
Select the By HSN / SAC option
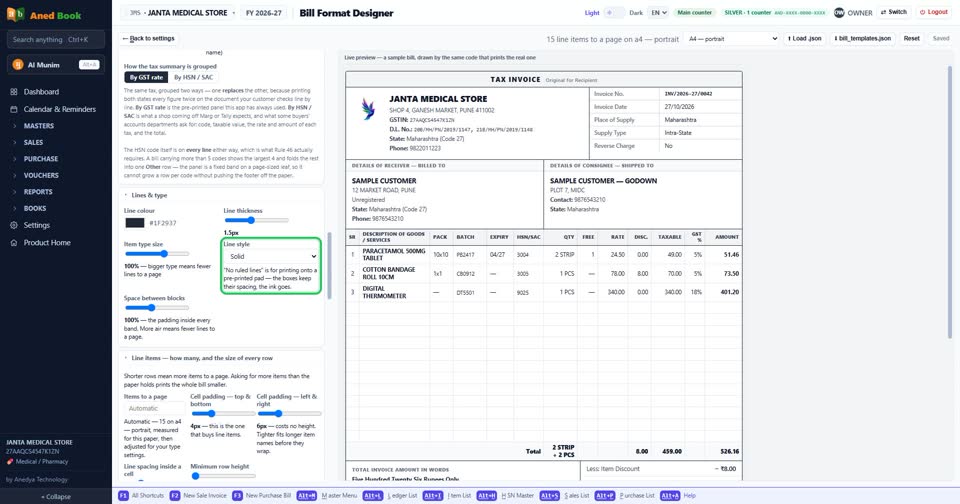pos(193,77)
